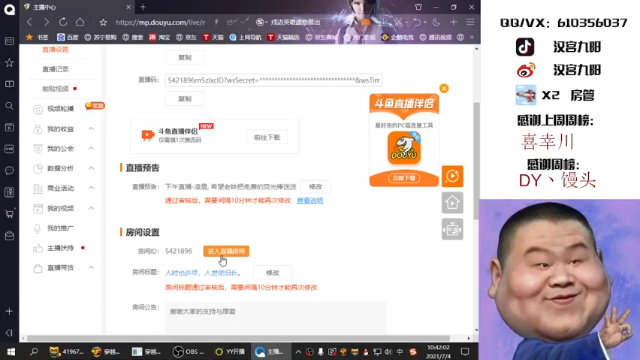
Task: Open the sidebar chat bubble icon
Action: coord(9,170)
